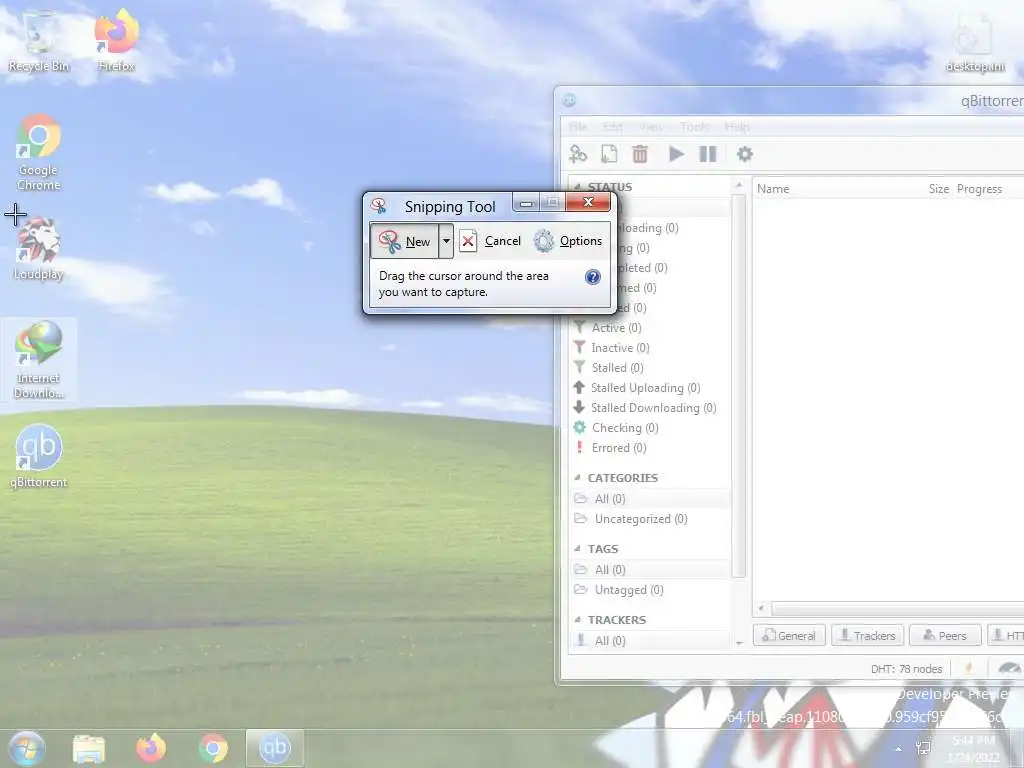Screen dimensions: 1024x768
Task: Click the Delete trash icon in qBittorrent
Action: [640, 154]
